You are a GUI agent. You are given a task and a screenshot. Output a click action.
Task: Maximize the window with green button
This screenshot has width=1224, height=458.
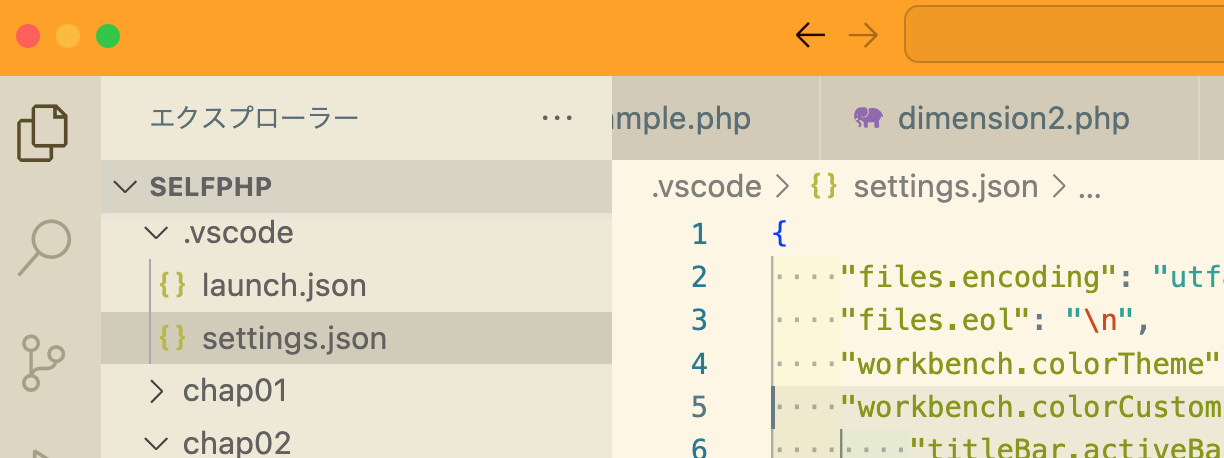pos(108,37)
